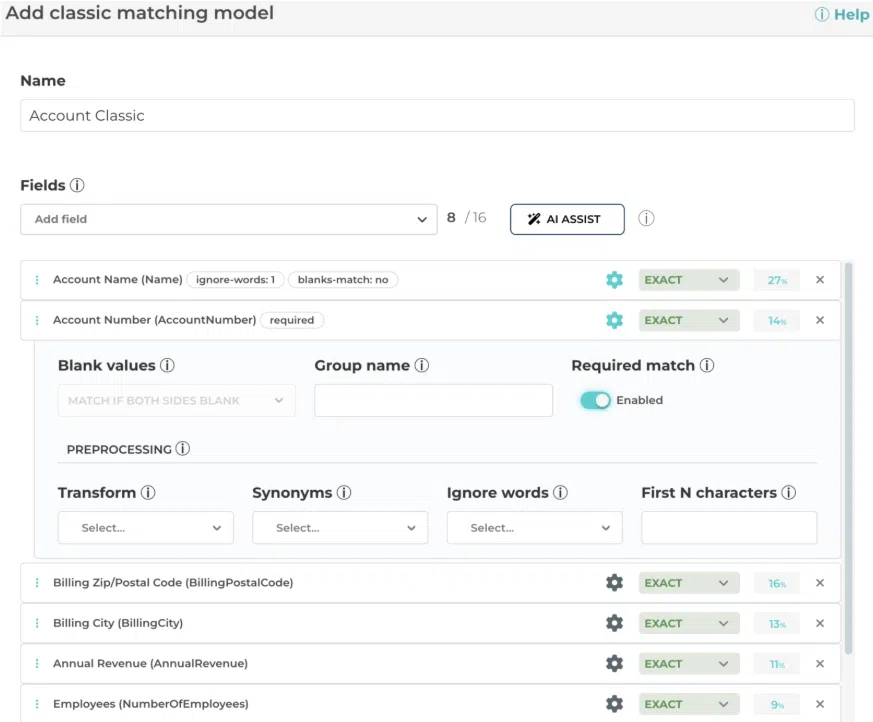Open the Blank values dropdown

click(x=176, y=400)
